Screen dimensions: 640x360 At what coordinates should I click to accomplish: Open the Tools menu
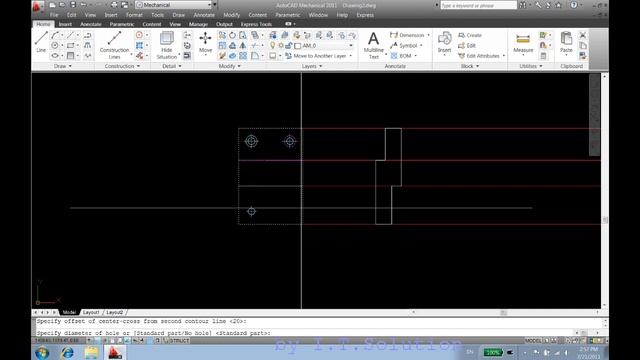coord(157,15)
